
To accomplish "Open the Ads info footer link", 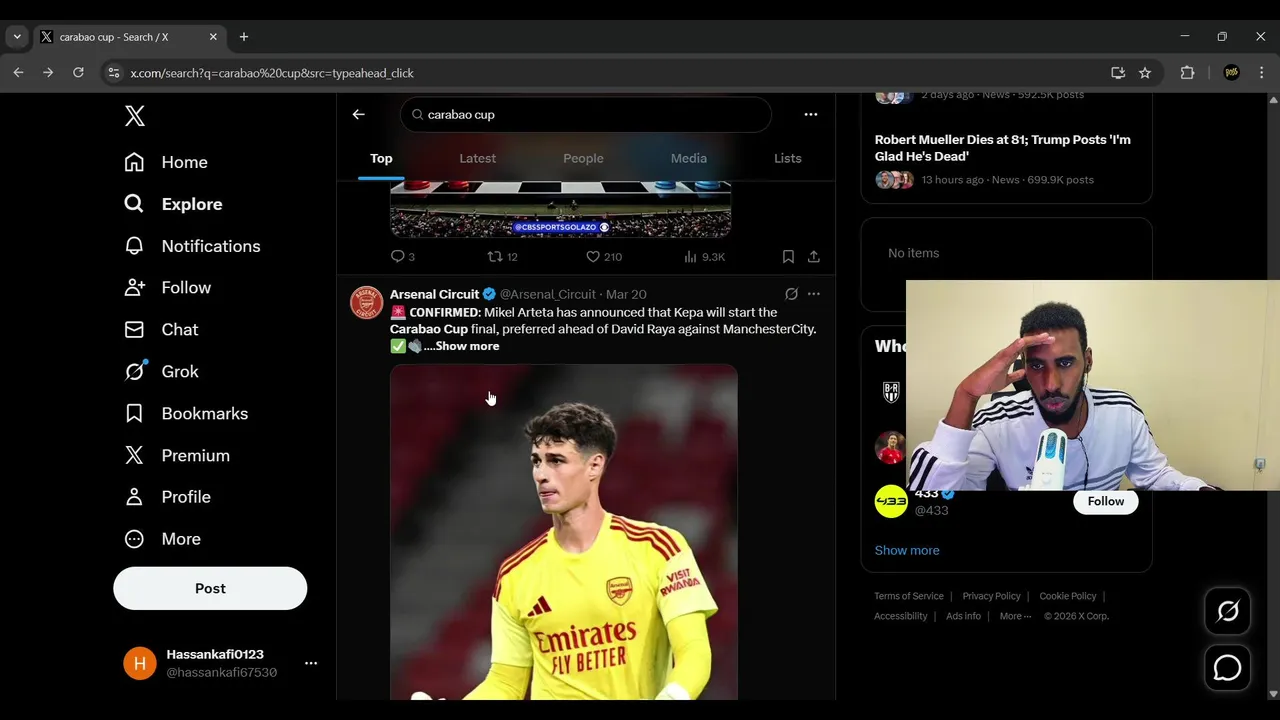I will click(x=964, y=616).
